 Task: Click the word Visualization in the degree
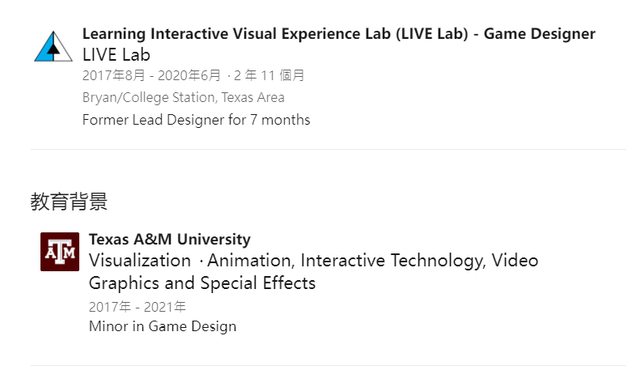click(140, 261)
